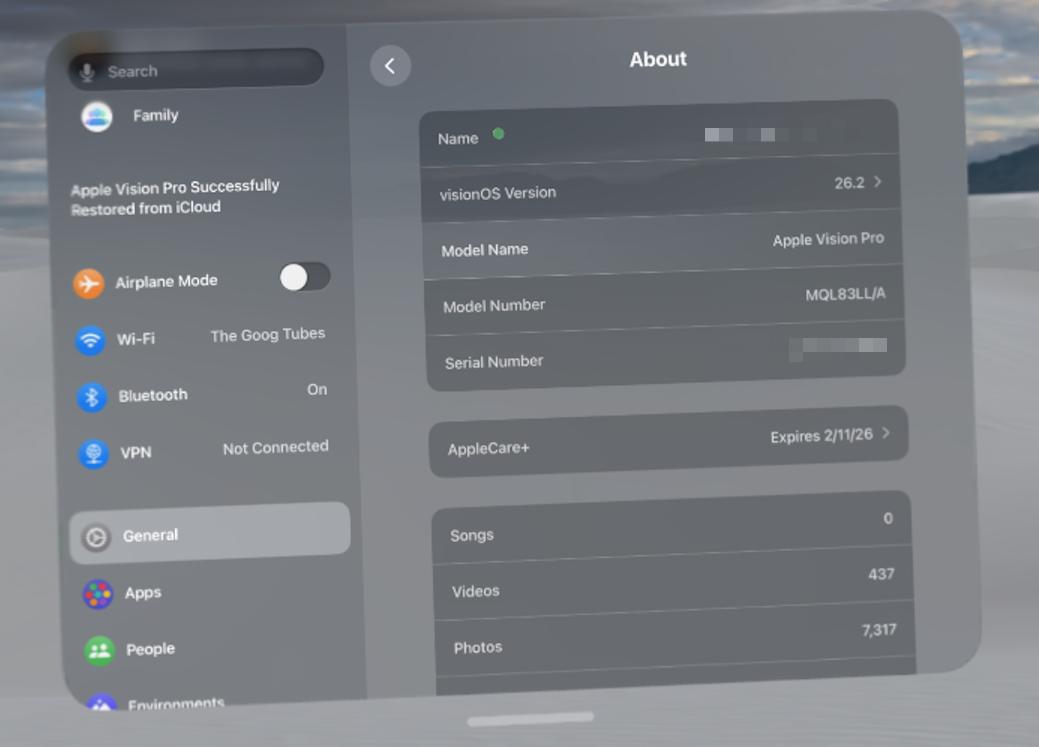Click the green People icon

pyautogui.click(x=99, y=651)
